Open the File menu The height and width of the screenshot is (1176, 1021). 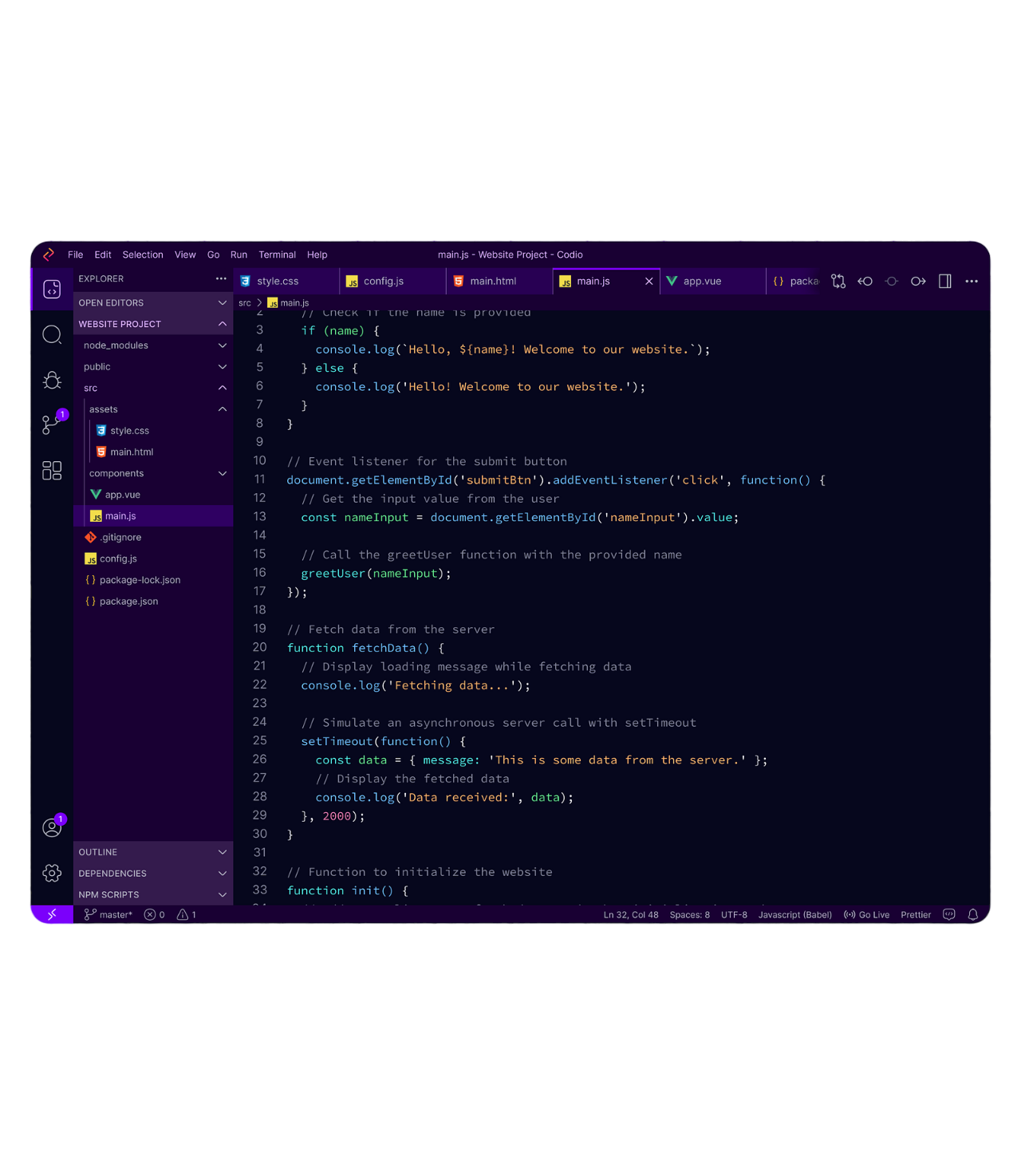coord(76,255)
